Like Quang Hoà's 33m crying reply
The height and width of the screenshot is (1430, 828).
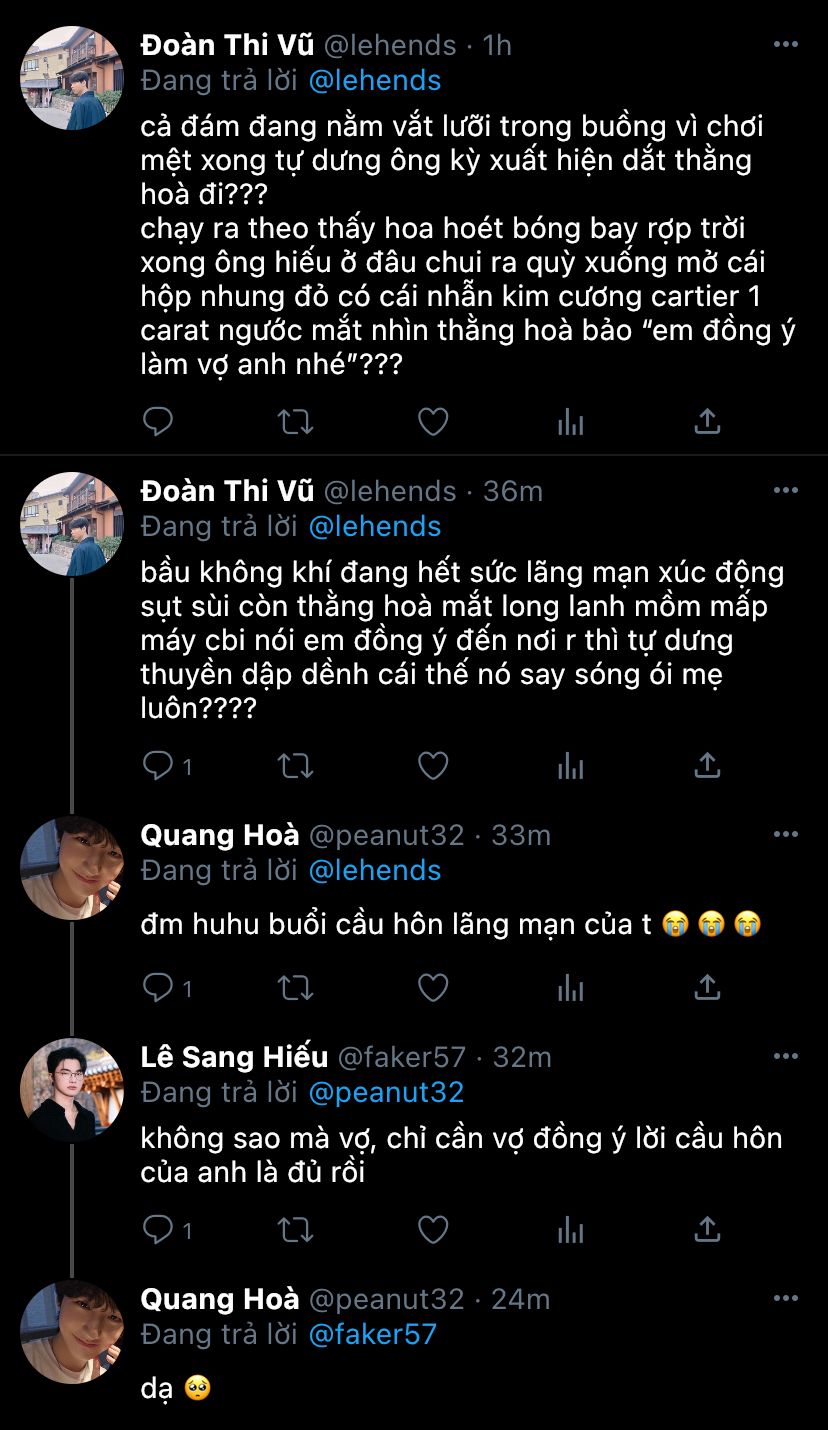click(x=432, y=988)
